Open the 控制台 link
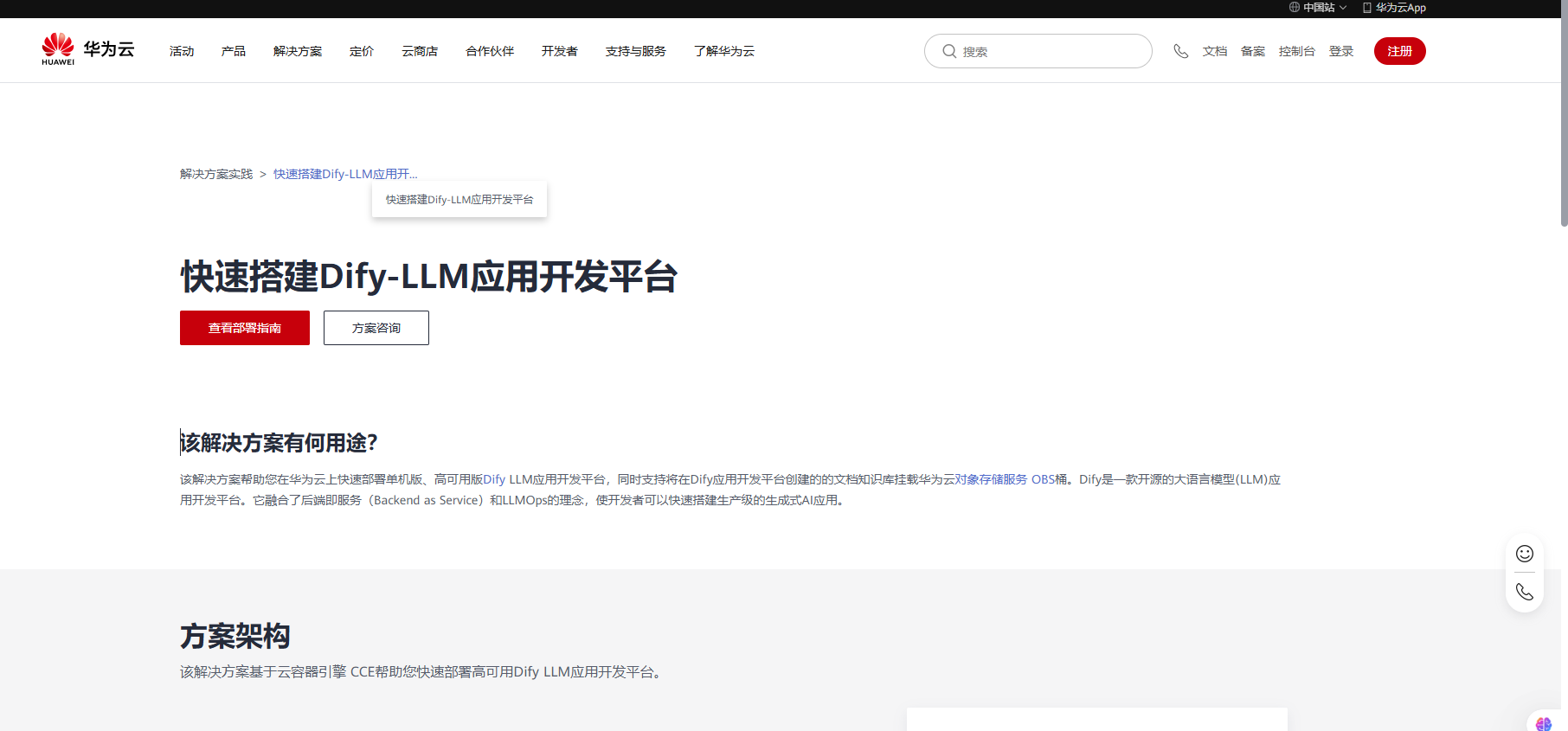Screen dimensions: 1568x731 click(1297, 51)
